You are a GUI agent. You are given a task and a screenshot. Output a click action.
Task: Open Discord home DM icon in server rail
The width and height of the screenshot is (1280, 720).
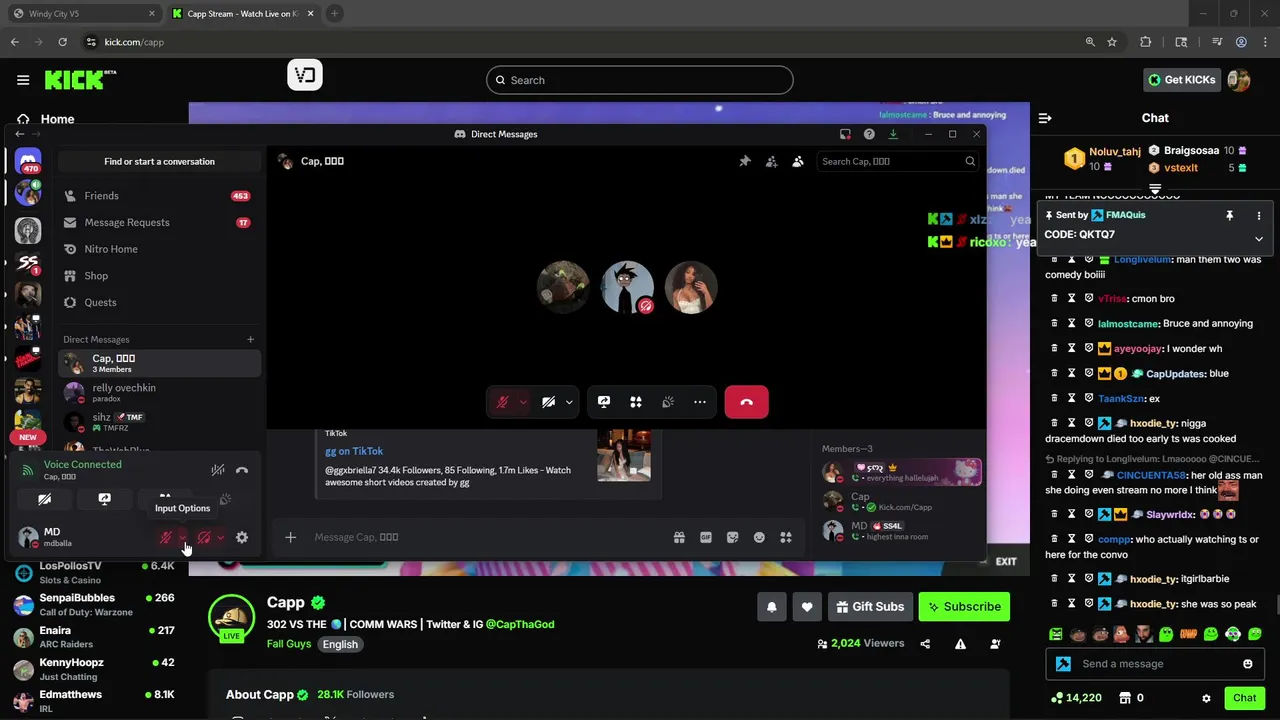(x=28, y=160)
